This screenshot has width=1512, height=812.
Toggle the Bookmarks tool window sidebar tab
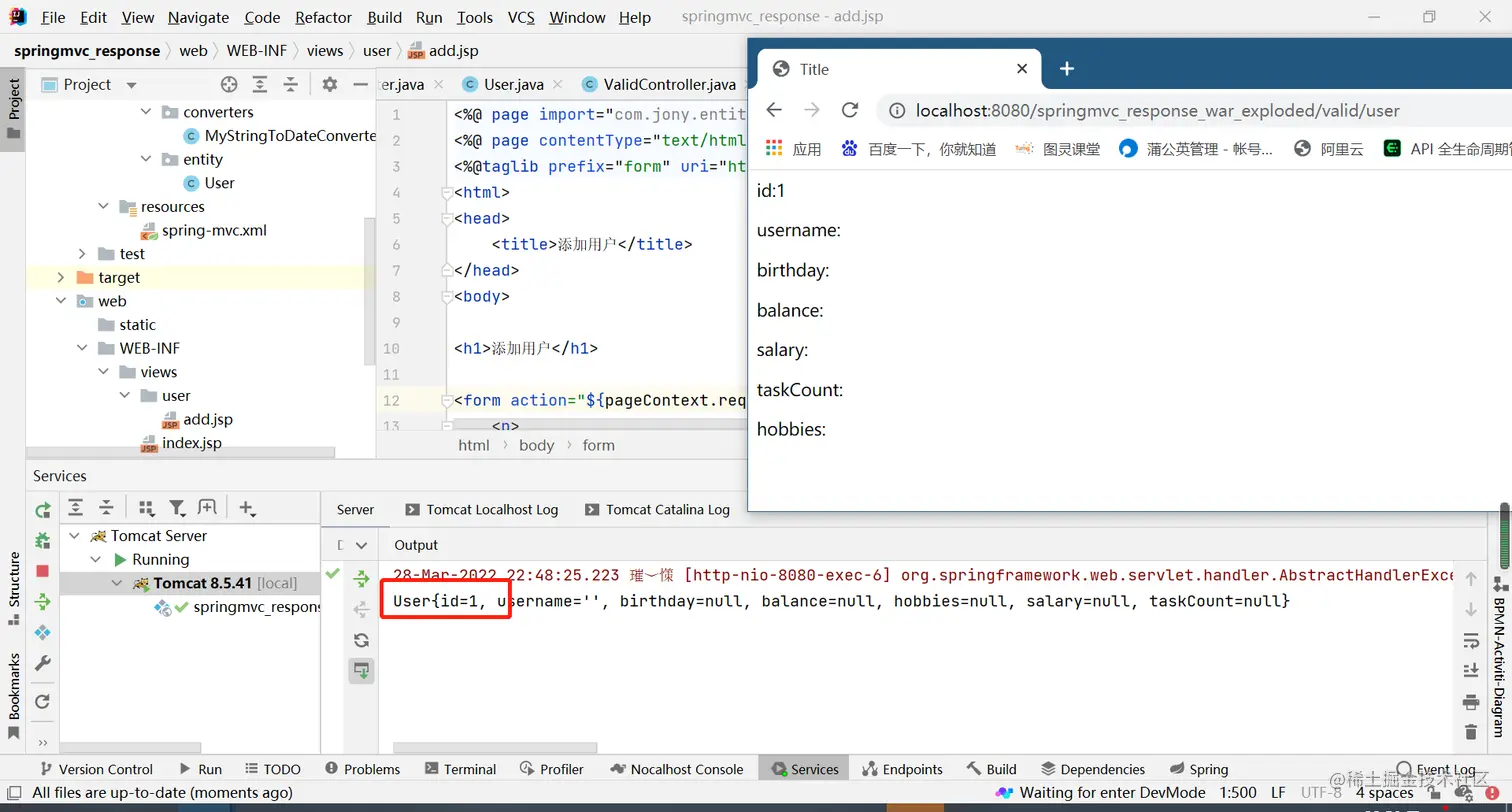pos(14,695)
